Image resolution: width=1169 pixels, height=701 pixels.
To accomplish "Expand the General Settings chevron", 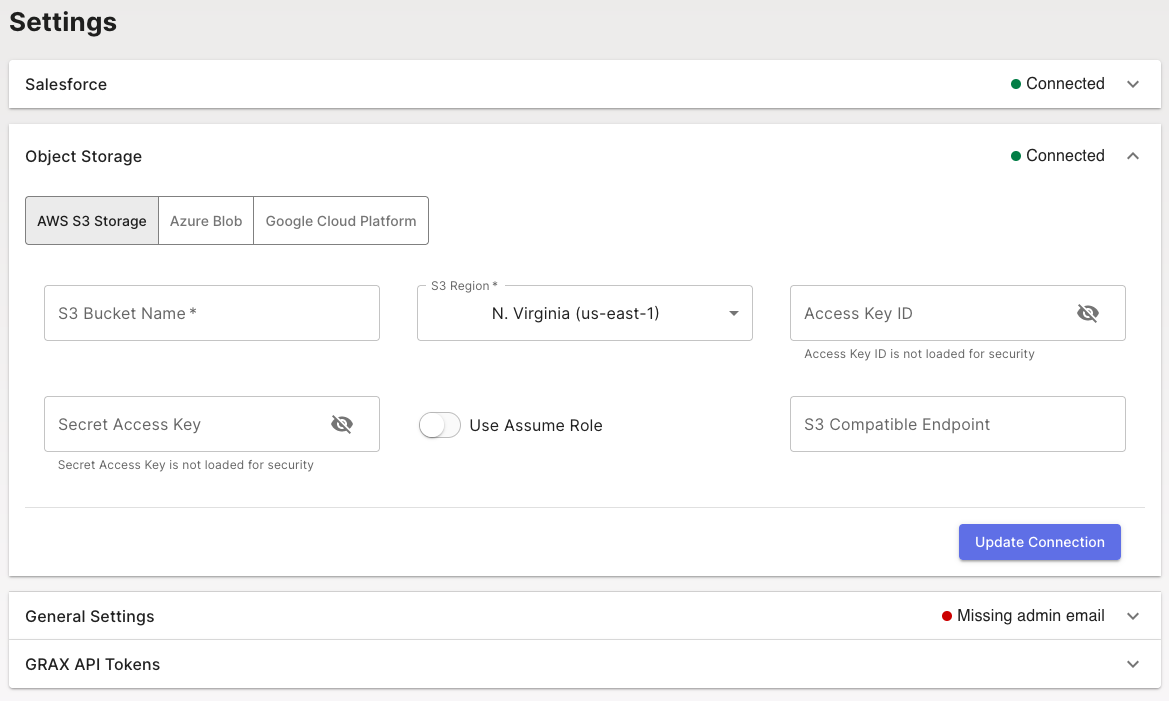I will click(x=1133, y=616).
